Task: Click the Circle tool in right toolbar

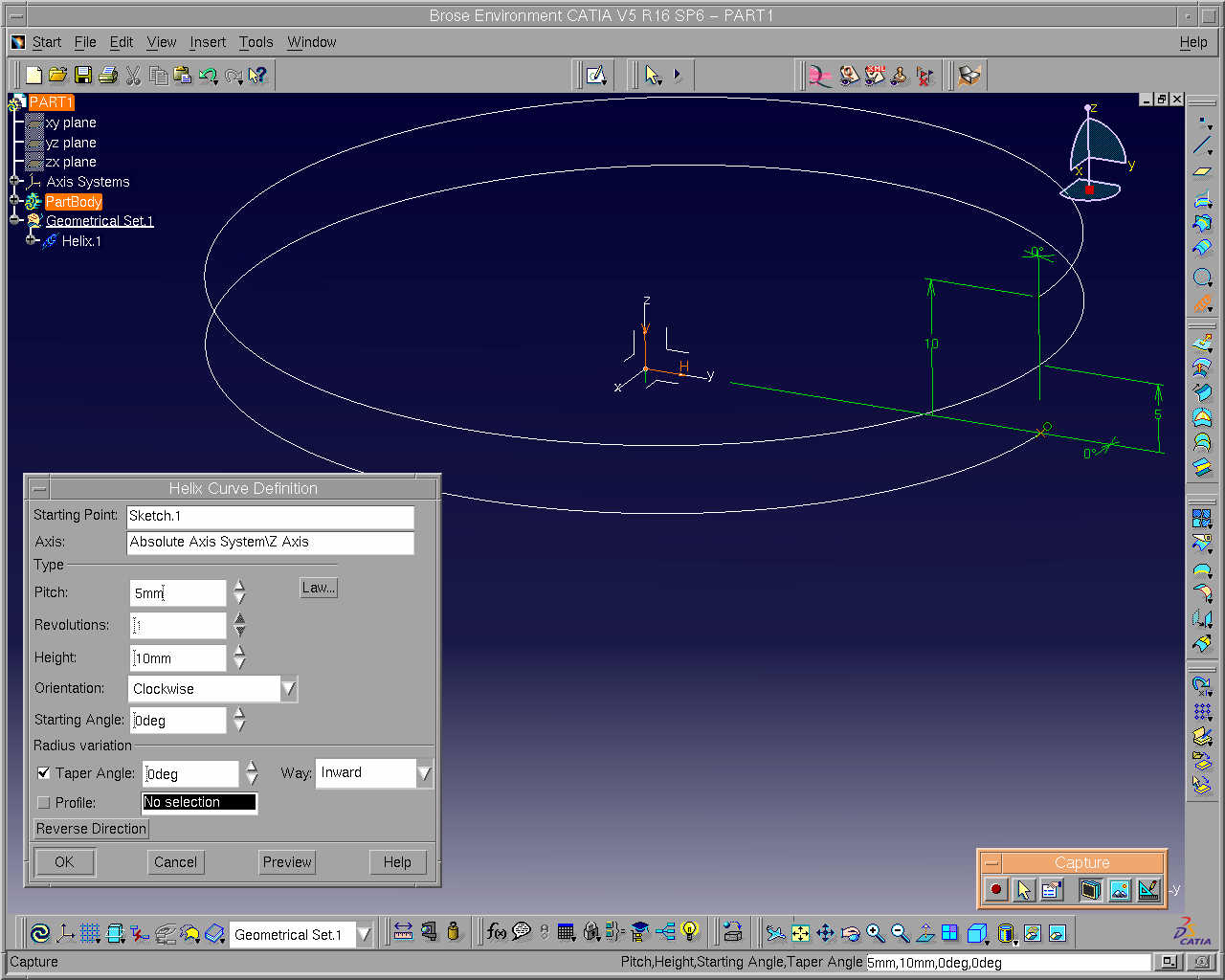Action: click(1203, 278)
